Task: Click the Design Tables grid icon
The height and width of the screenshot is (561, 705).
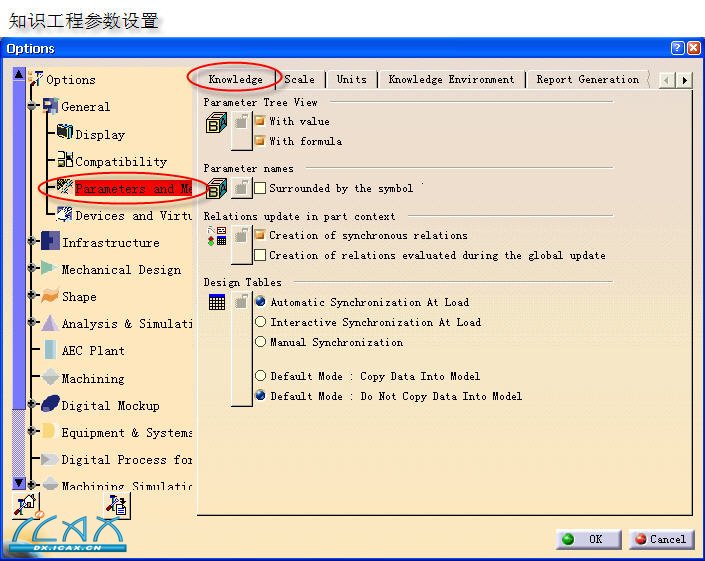Action: [217, 302]
